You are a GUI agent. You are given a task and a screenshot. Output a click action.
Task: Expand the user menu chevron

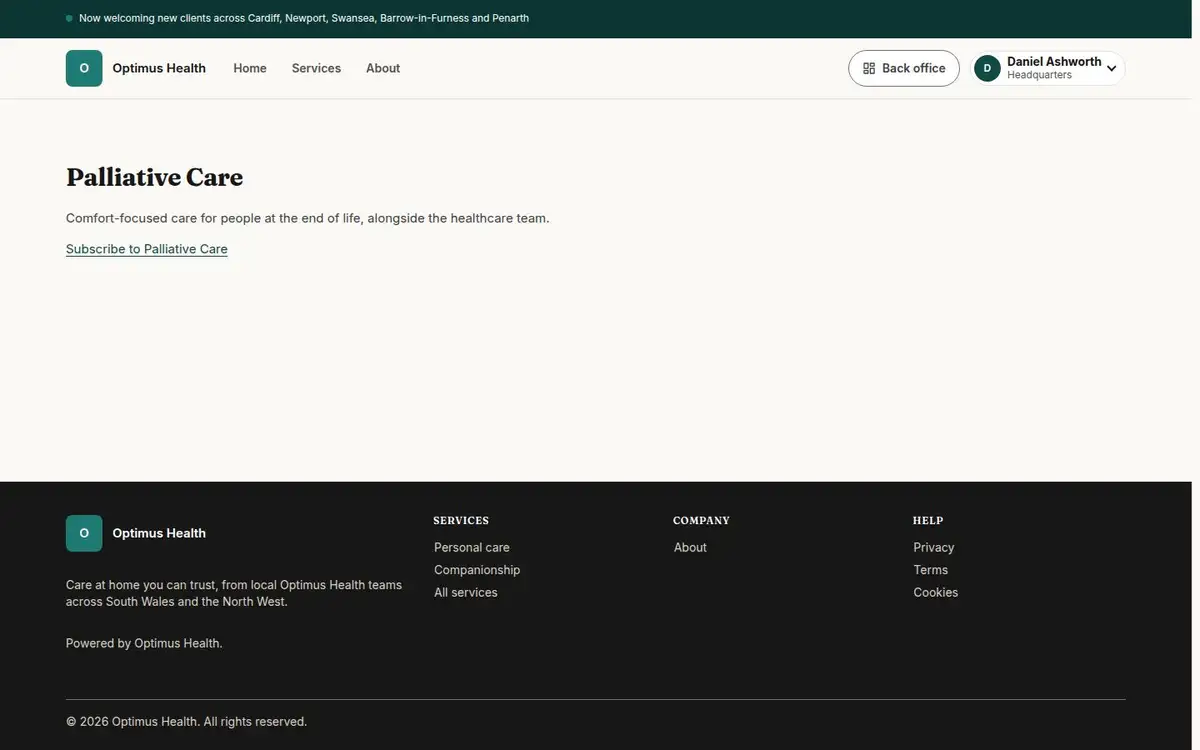[1111, 69]
